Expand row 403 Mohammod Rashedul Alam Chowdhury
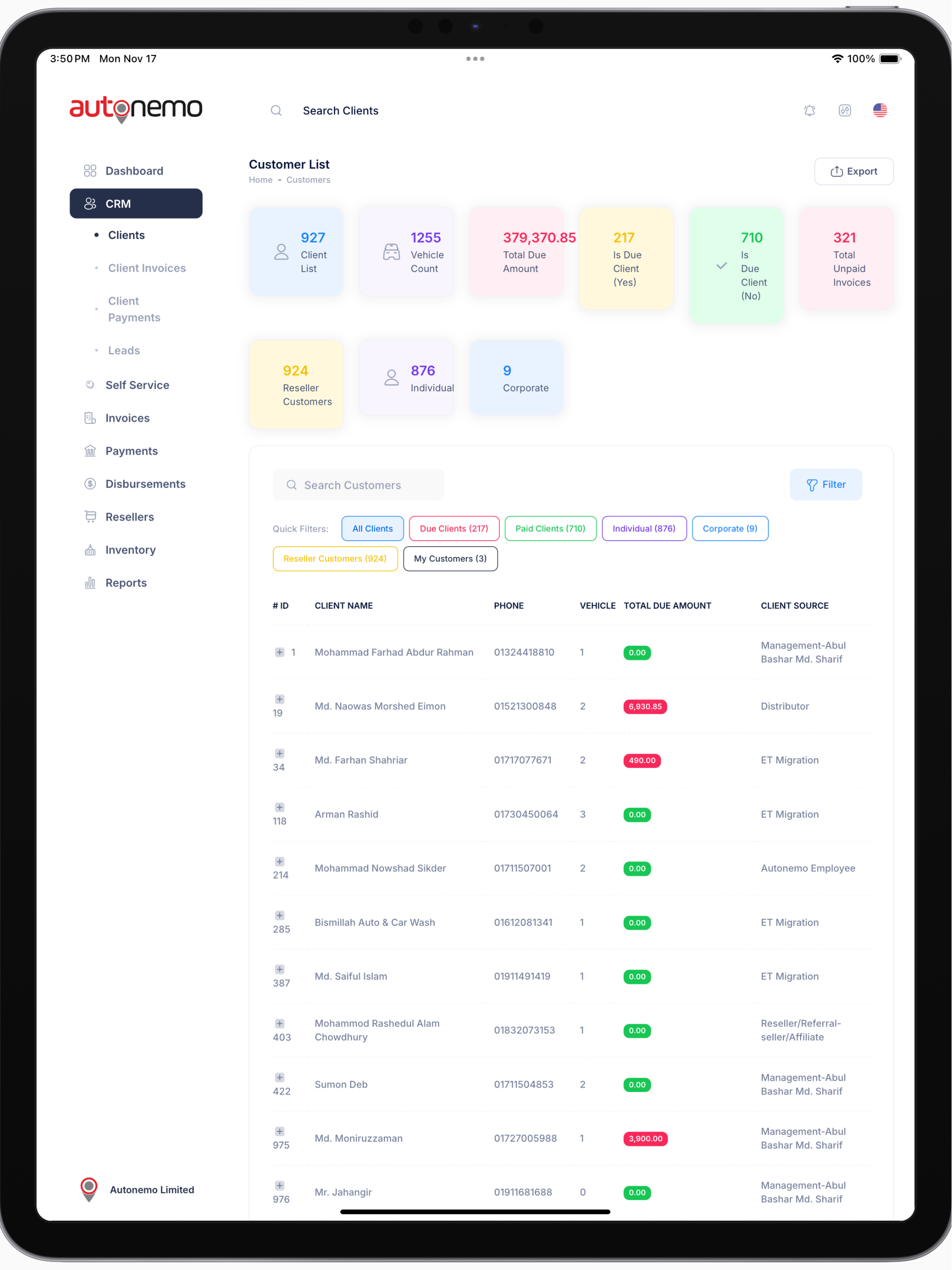The image size is (952, 1270). coord(280,1023)
